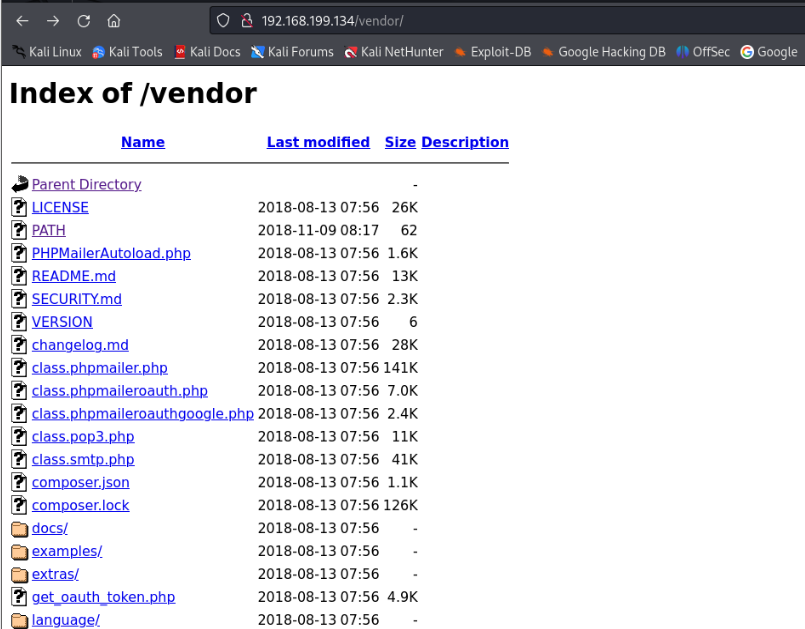Open the examples/ directory
The image size is (805, 629).
[x=67, y=551]
